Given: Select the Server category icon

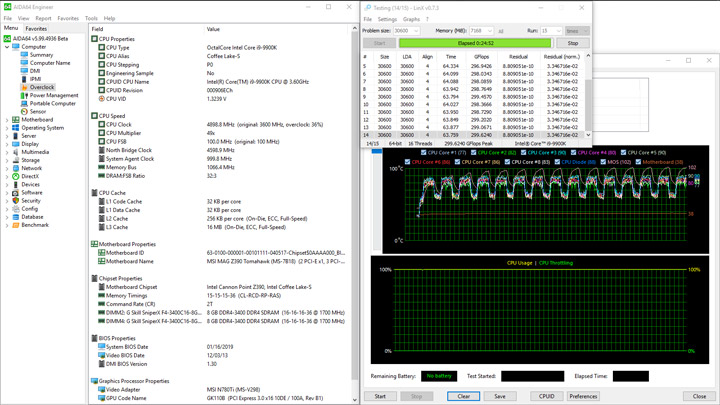Looking at the screenshot, I should [x=16, y=136].
